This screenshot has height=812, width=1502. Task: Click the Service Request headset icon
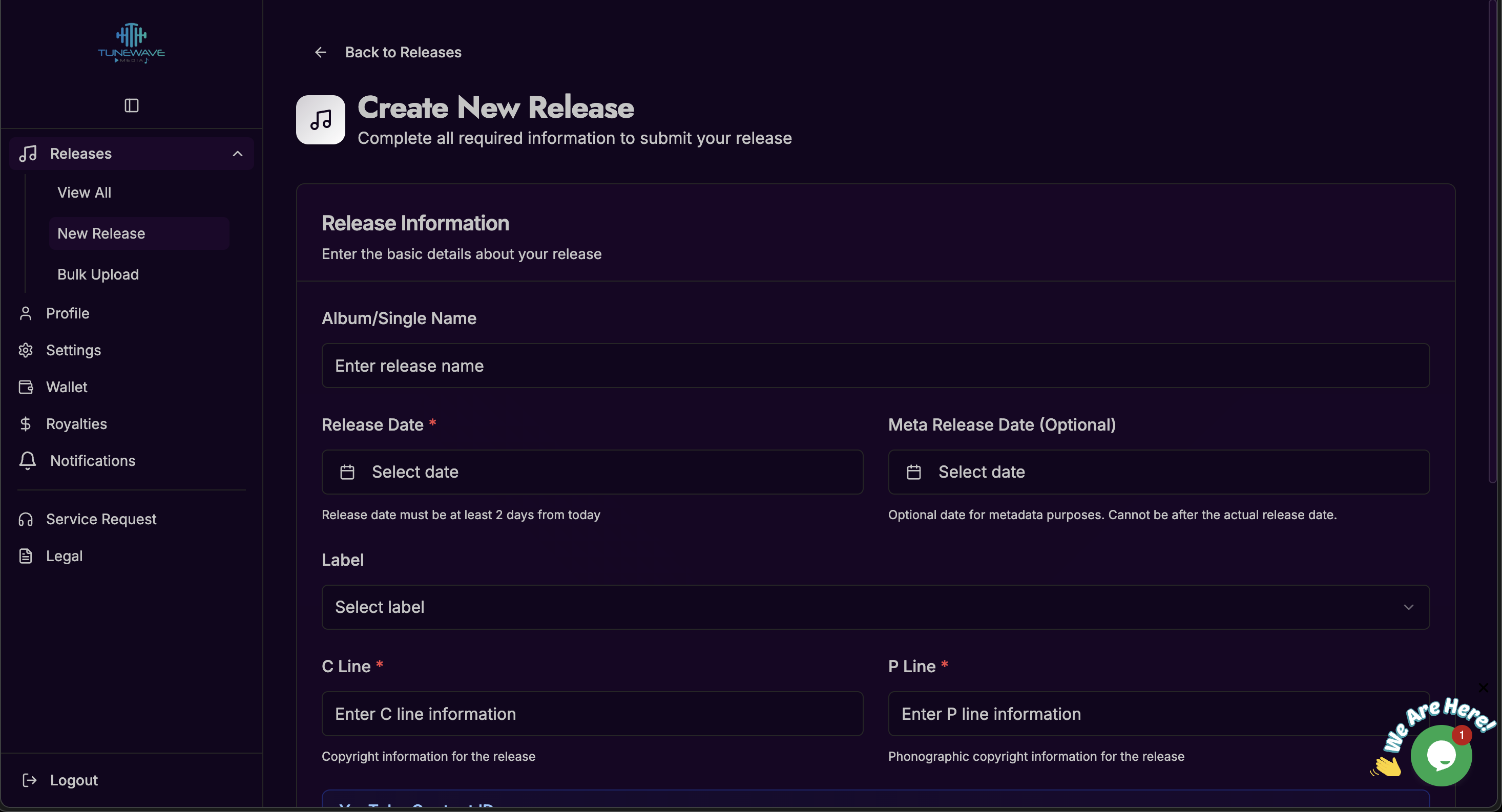click(x=26, y=519)
